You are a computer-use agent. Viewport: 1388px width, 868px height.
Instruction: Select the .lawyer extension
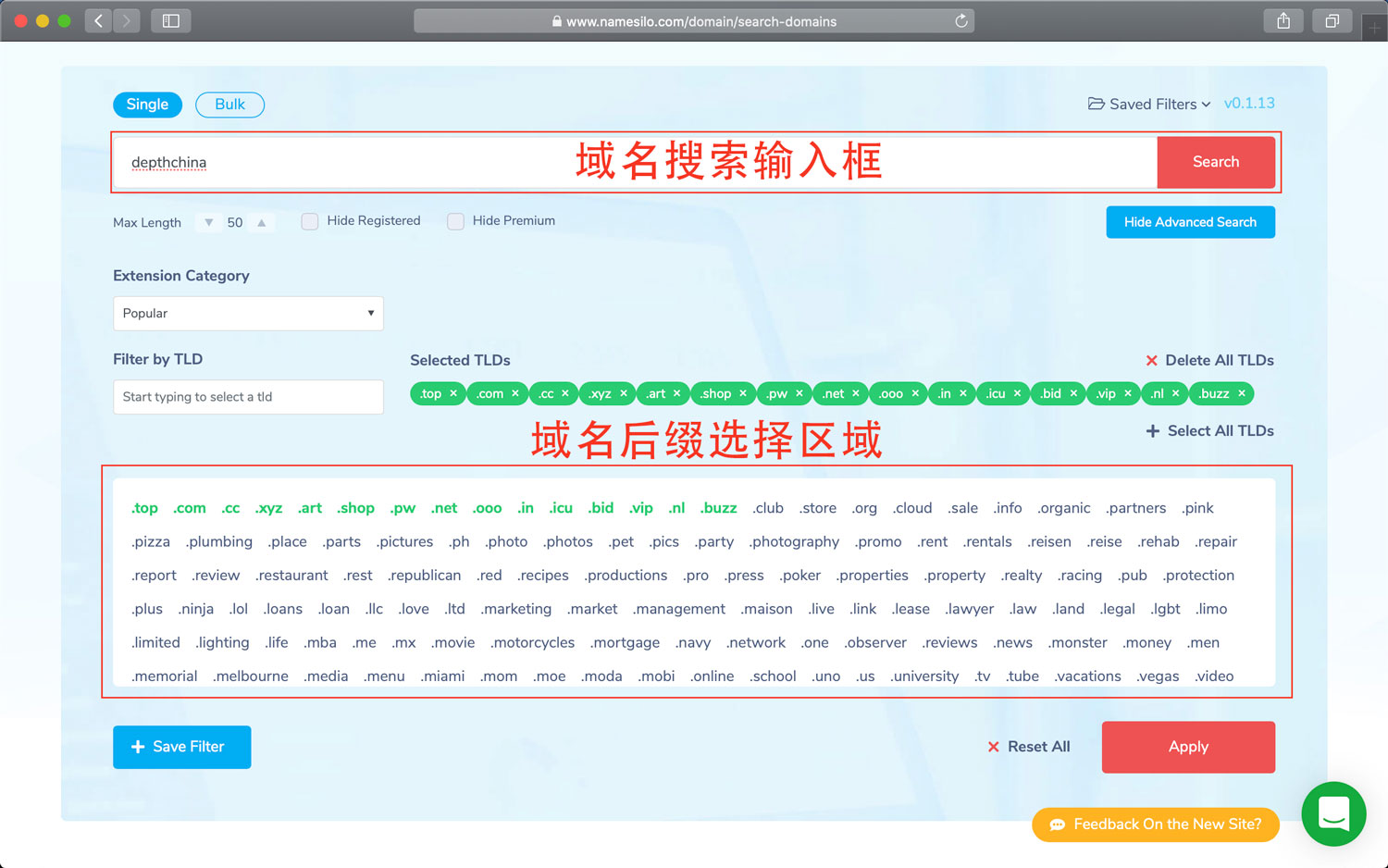coord(969,609)
